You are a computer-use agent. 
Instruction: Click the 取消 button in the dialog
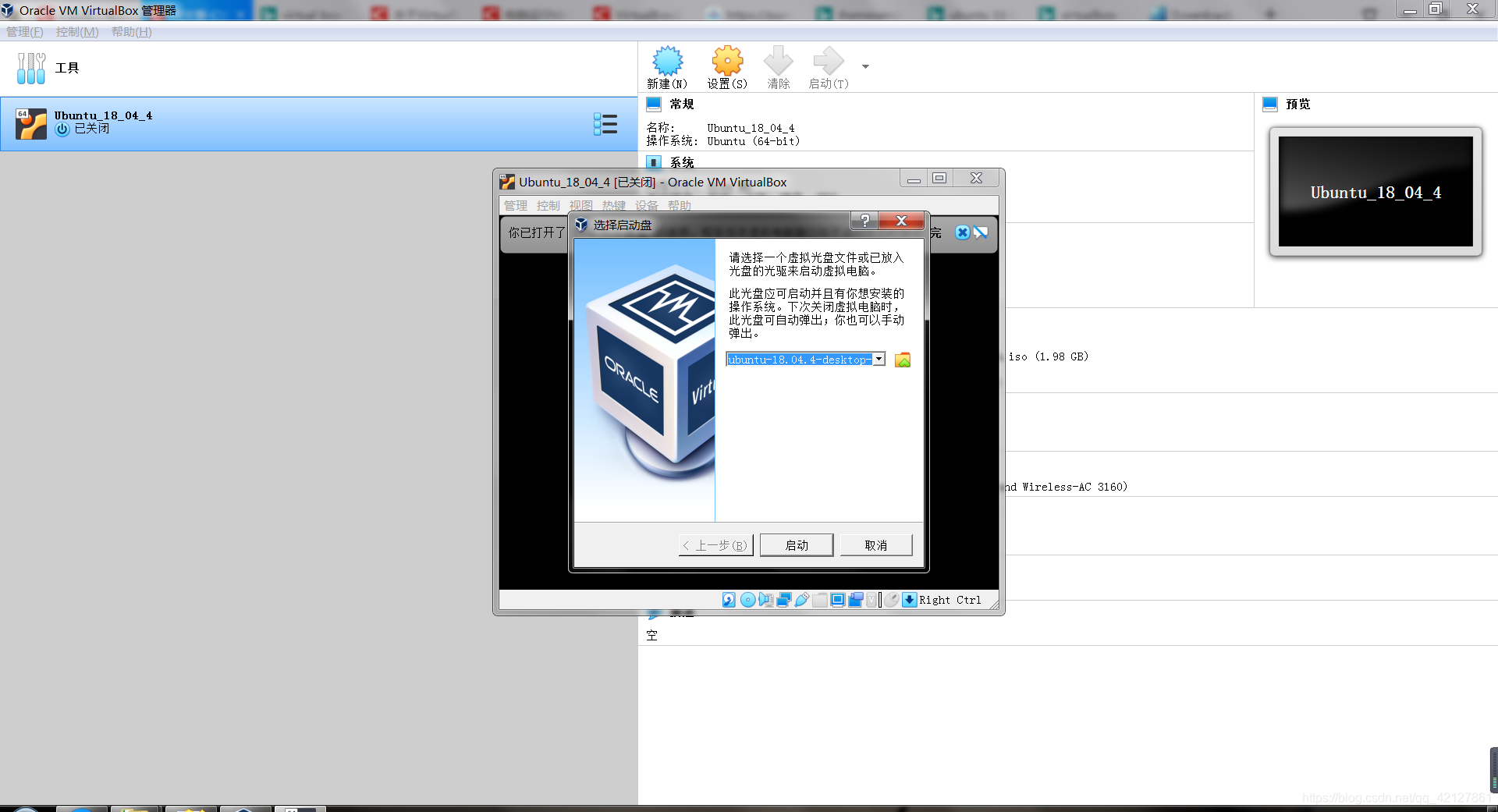[x=876, y=545]
